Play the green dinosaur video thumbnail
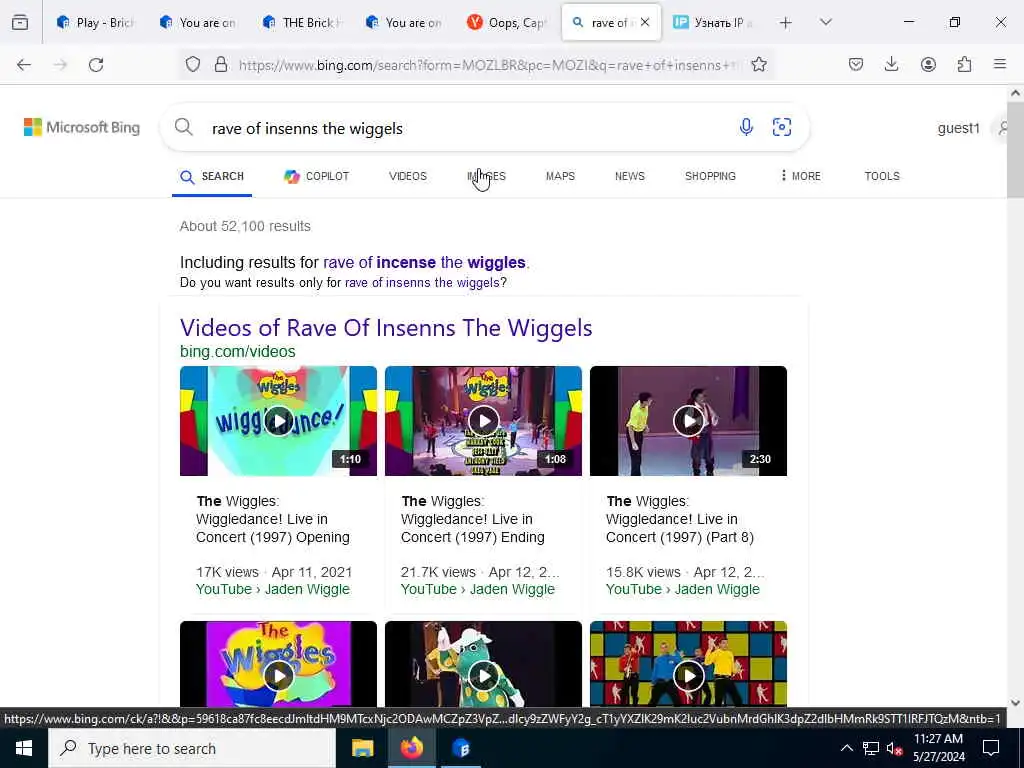 coord(483,664)
